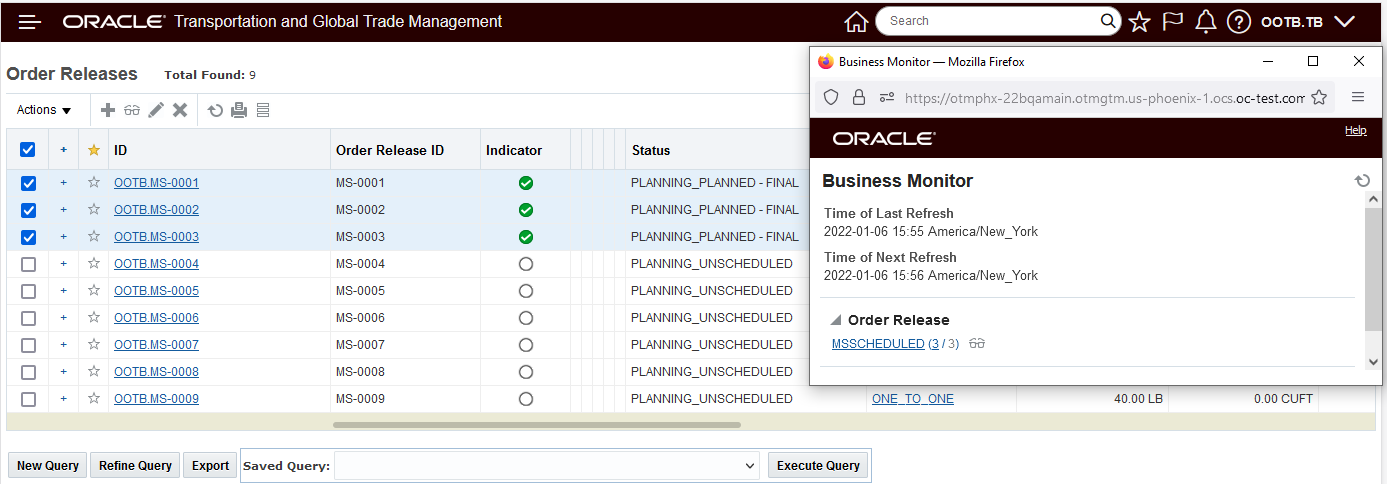Viewport: 1387px width, 484px height.
Task: Click the New Query button
Action: coord(48,466)
